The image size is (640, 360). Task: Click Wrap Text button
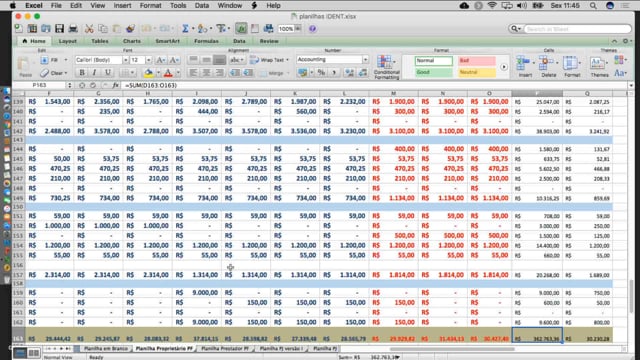click(x=269, y=60)
